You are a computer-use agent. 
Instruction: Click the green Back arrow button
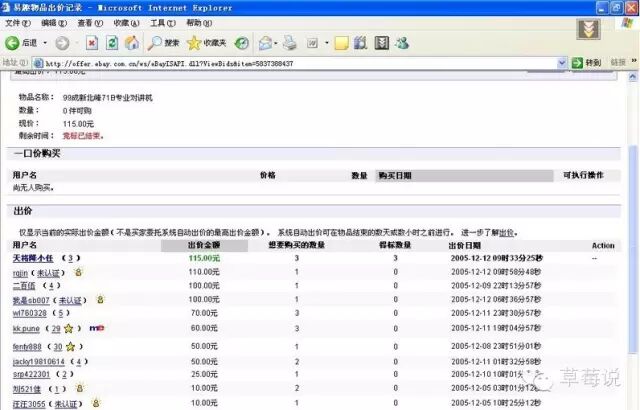[12, 43]
